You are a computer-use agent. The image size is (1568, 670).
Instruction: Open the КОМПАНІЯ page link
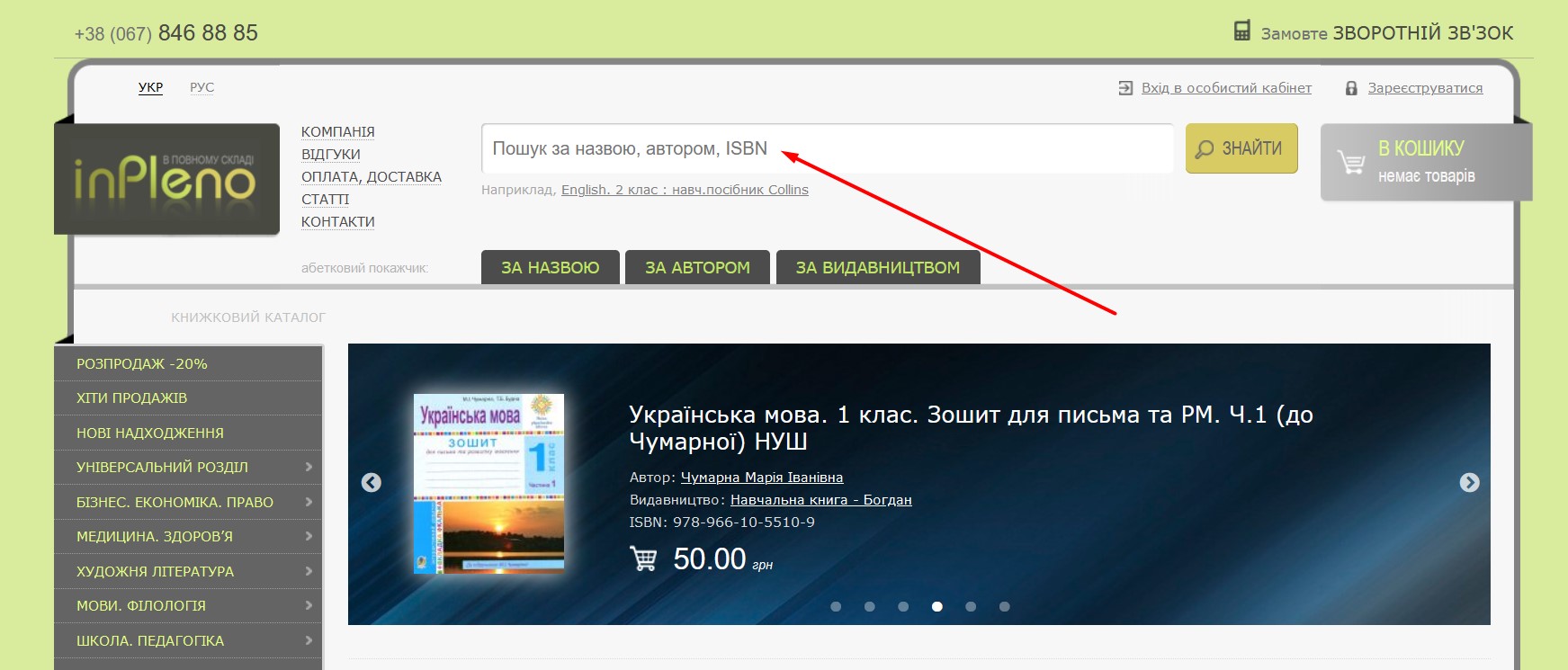tap(338, 131)
